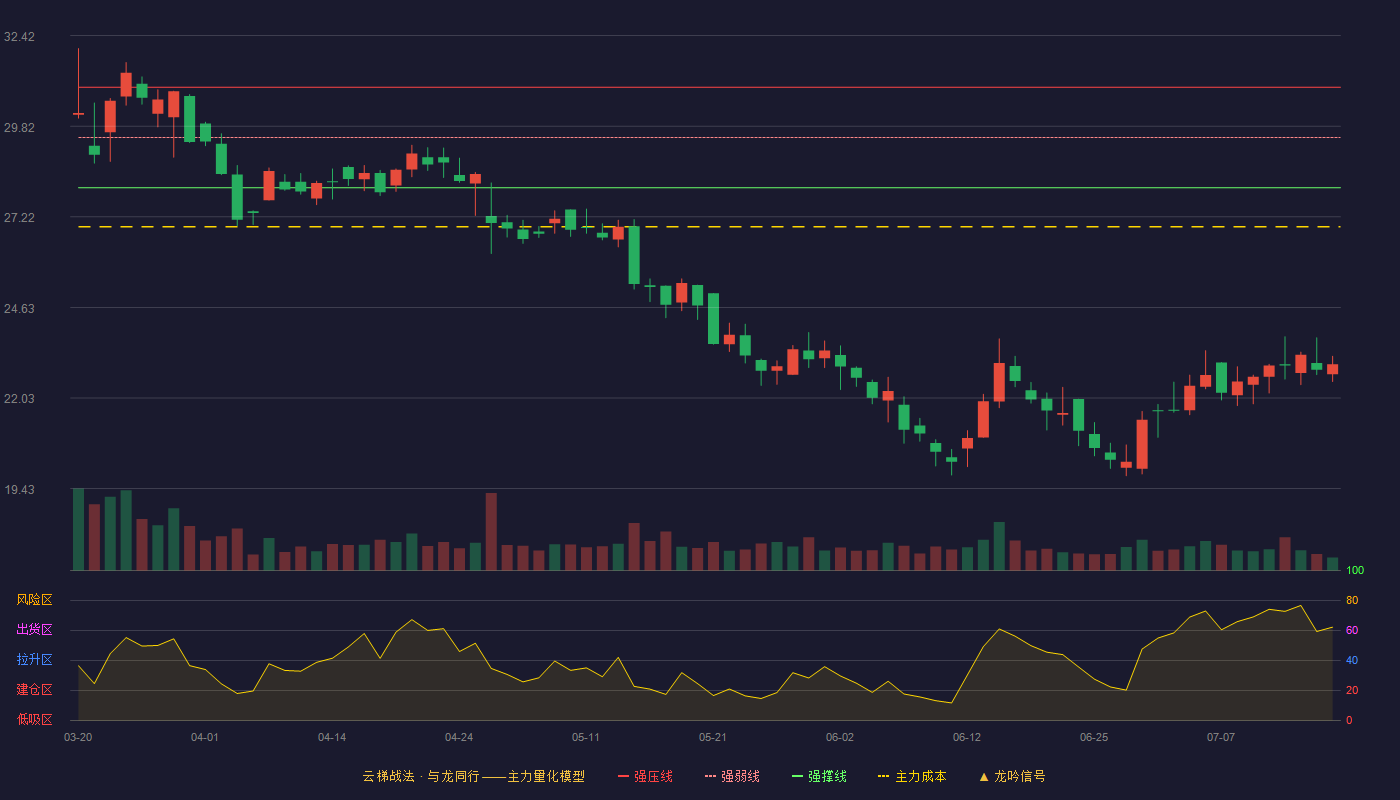This screenshot has height=800, width=1400.
Task: Click the 04-01 date label
Action: [x=205, y=737]
